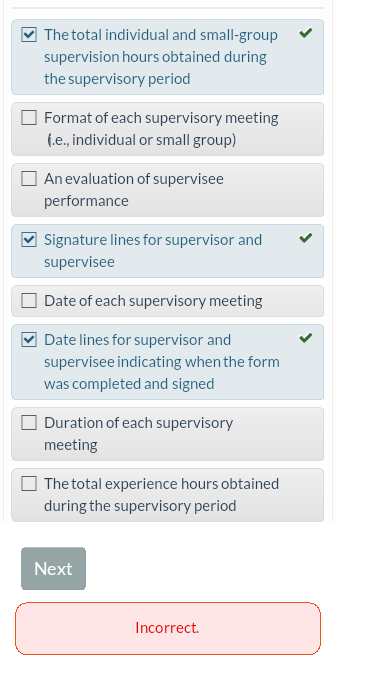Select Date of each supervisory meeting checkbox
This screenshot has width=368, height=676.
pyautogui.click(x=29, y=300)
